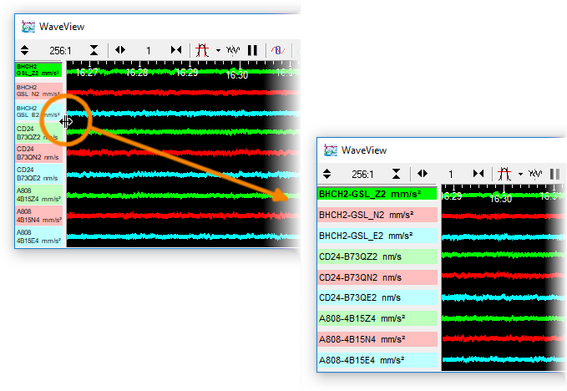
Task: Click horizontal compress arrows in the wide-label WaveView window
Action: [478, 174]
